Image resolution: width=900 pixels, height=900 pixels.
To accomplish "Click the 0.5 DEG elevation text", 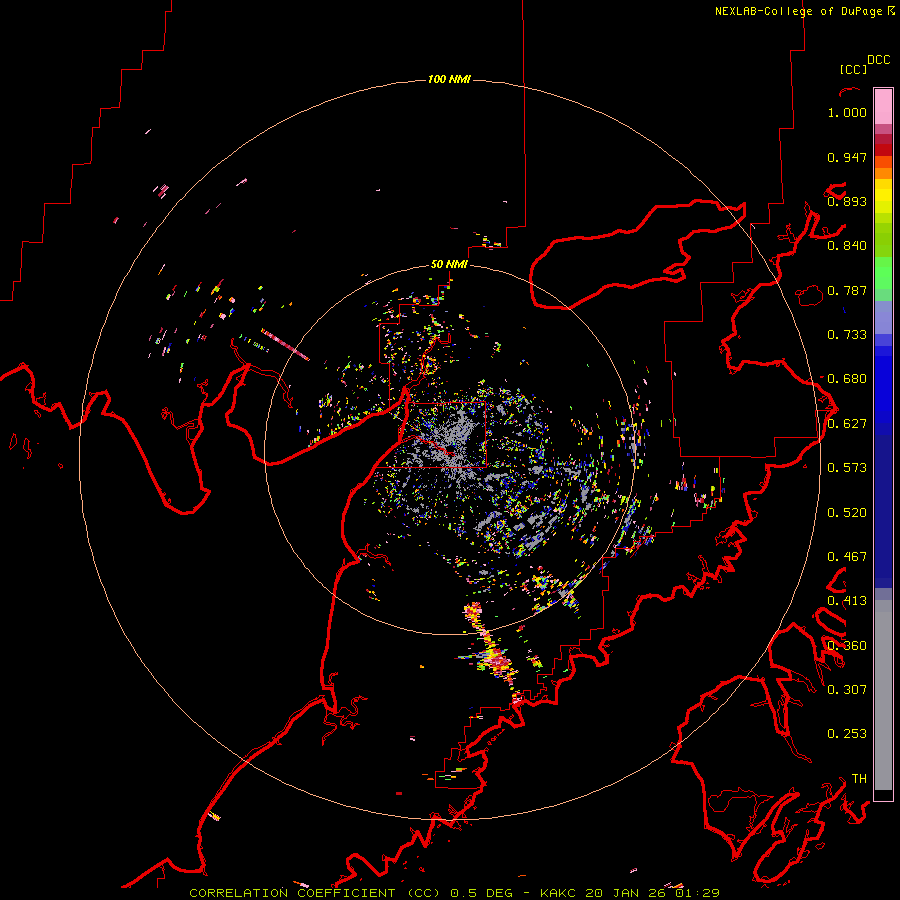I will point(482,893).
